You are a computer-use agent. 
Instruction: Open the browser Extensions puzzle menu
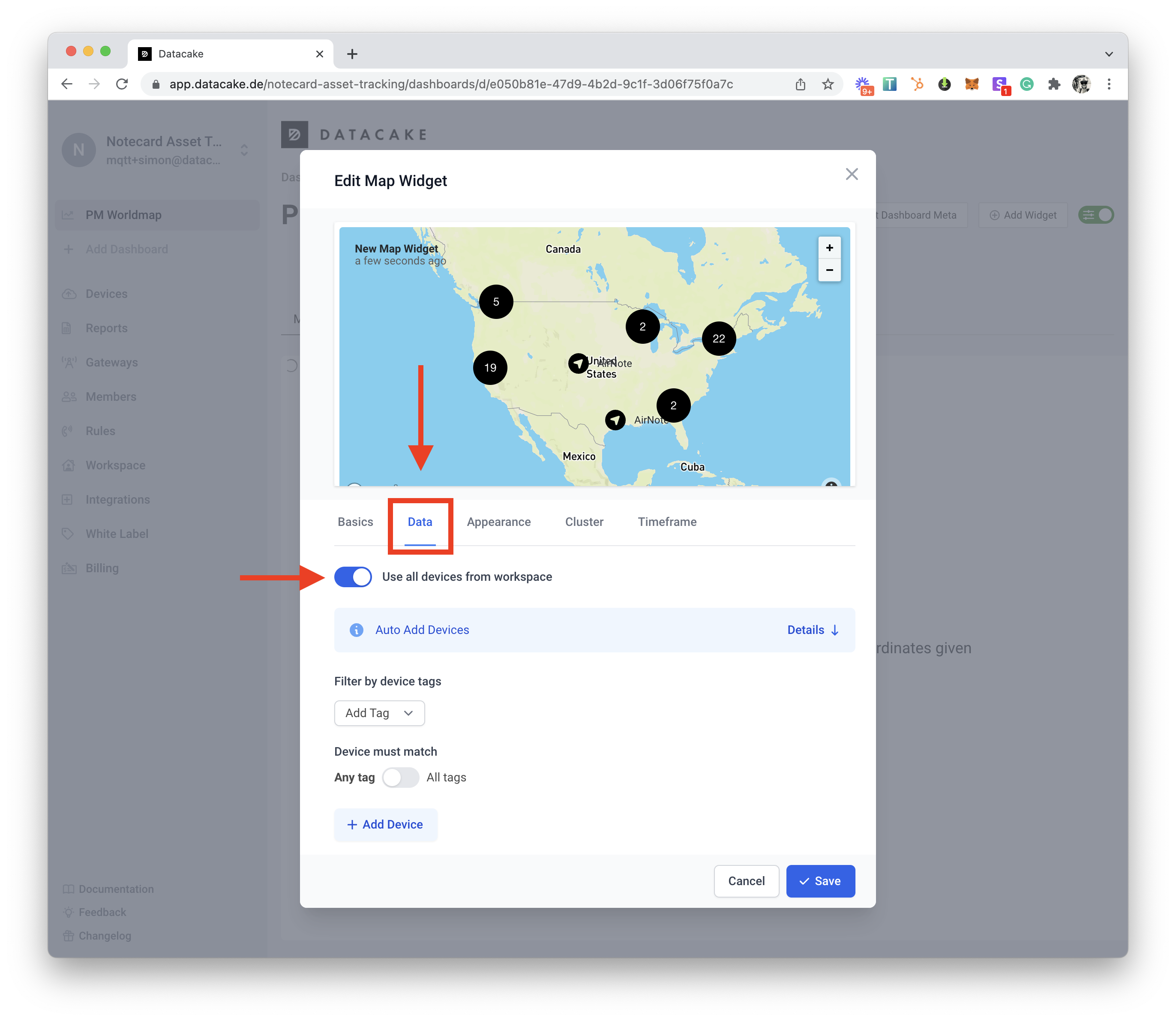[x=1053, y=84]
